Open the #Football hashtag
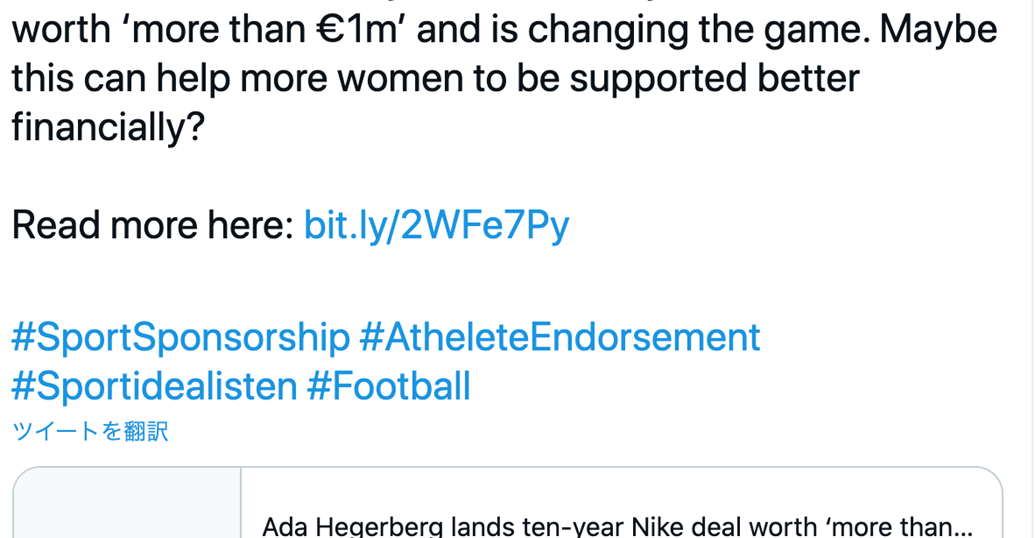Image resolution: width=1035 pixels, height=538 pixels. [389, 386]
